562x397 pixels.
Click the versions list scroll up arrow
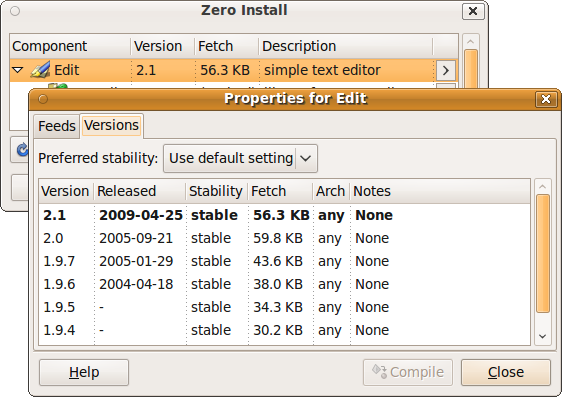click(x=543, y=187)
